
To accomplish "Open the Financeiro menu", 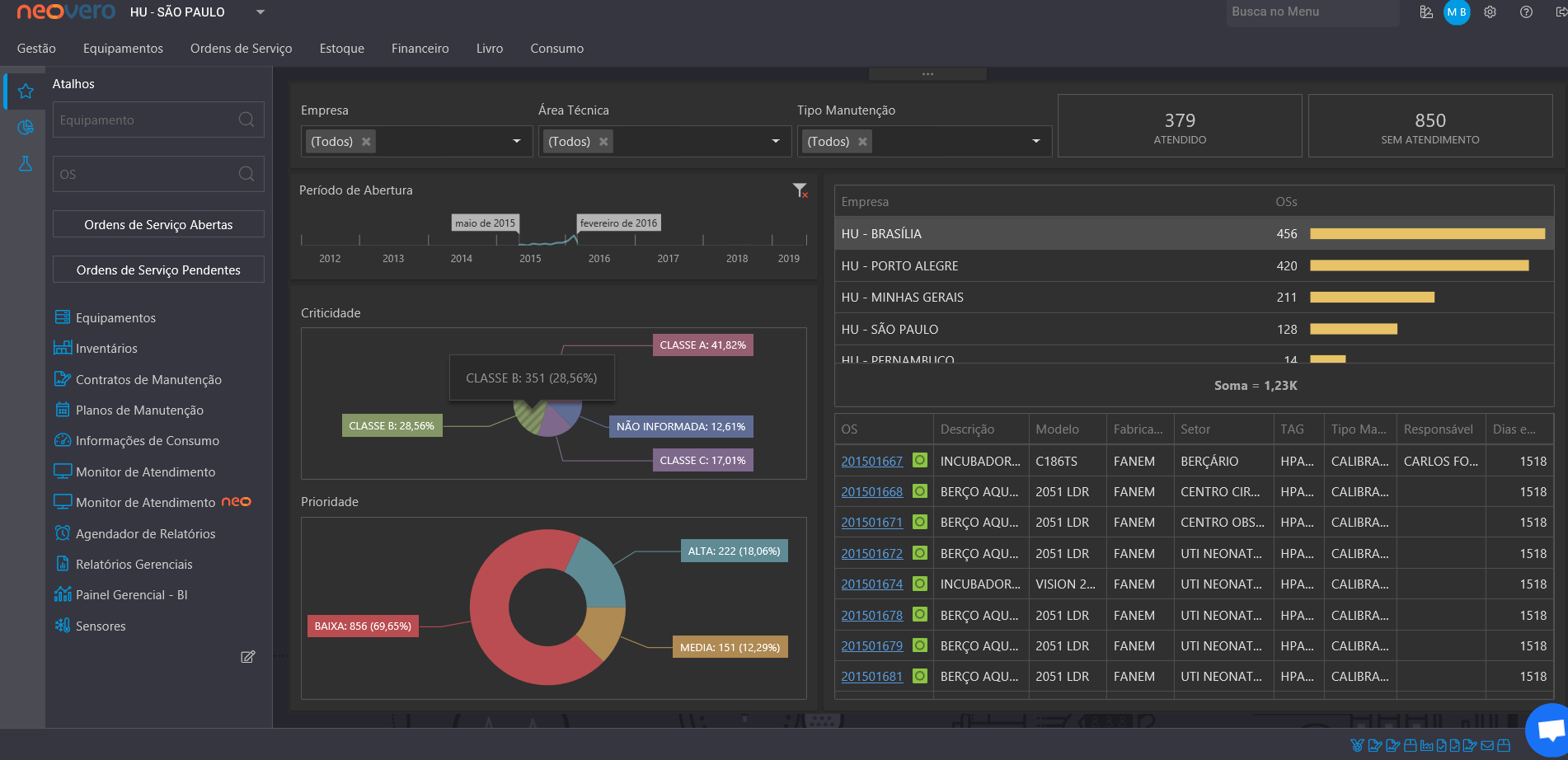I will [x=420, y=49].
